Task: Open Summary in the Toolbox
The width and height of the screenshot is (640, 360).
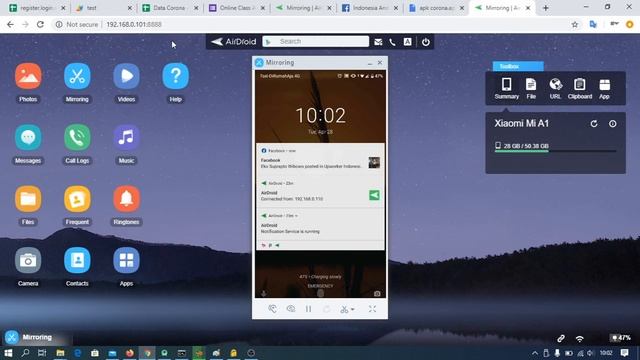Action: [x=507, y=89]
